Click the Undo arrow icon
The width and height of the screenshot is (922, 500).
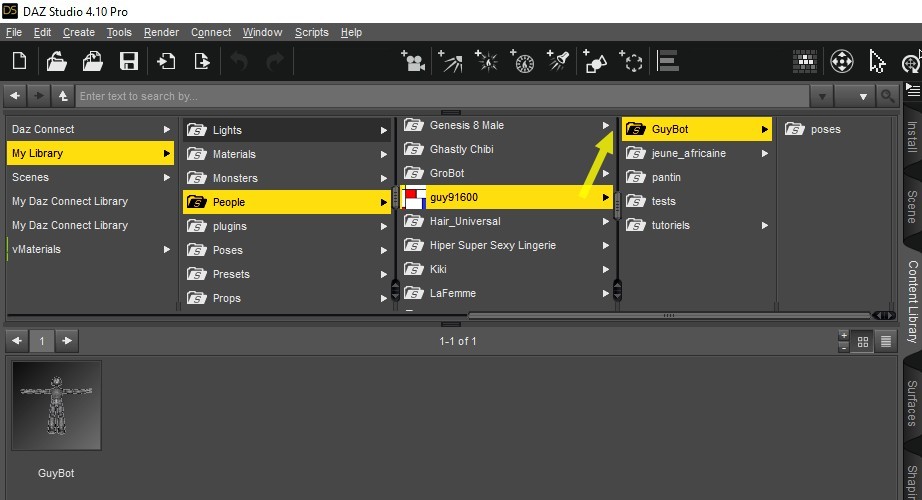pos(239,61)
